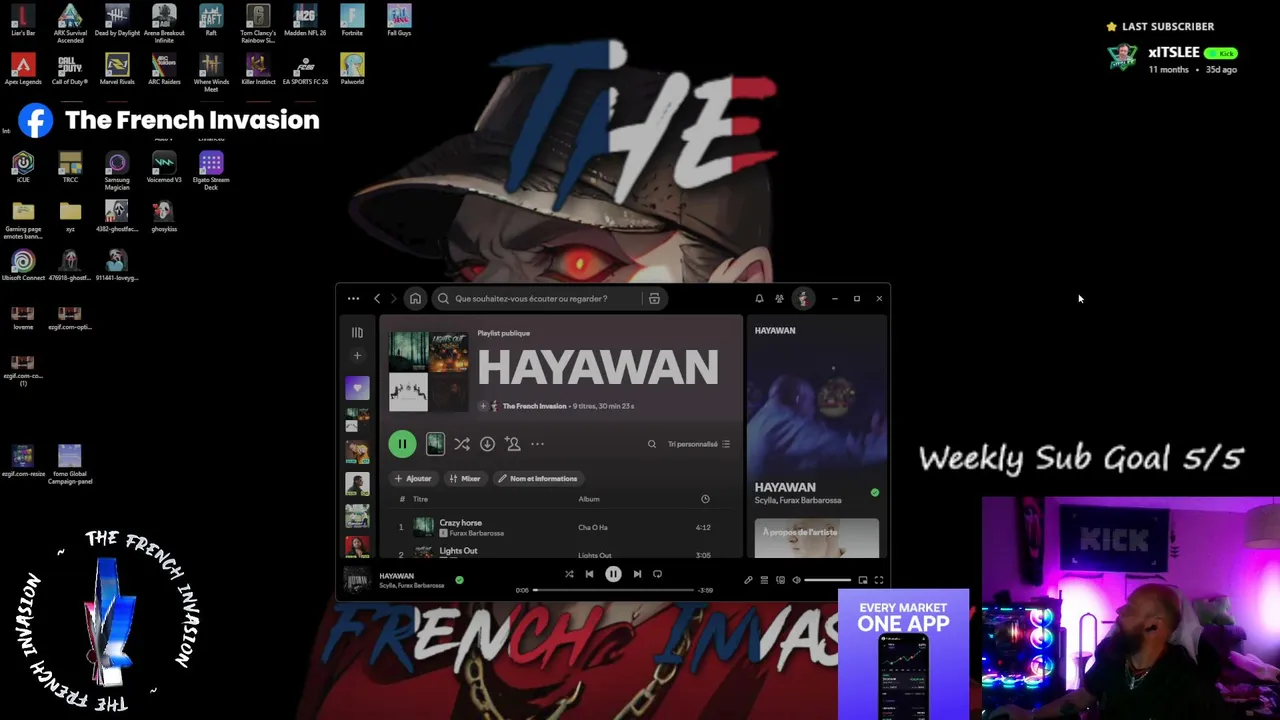Viewport: 1280px width, 720px height.
Task: Open Apex Legends desktop shortcut
Action: (x=23, y=70)
